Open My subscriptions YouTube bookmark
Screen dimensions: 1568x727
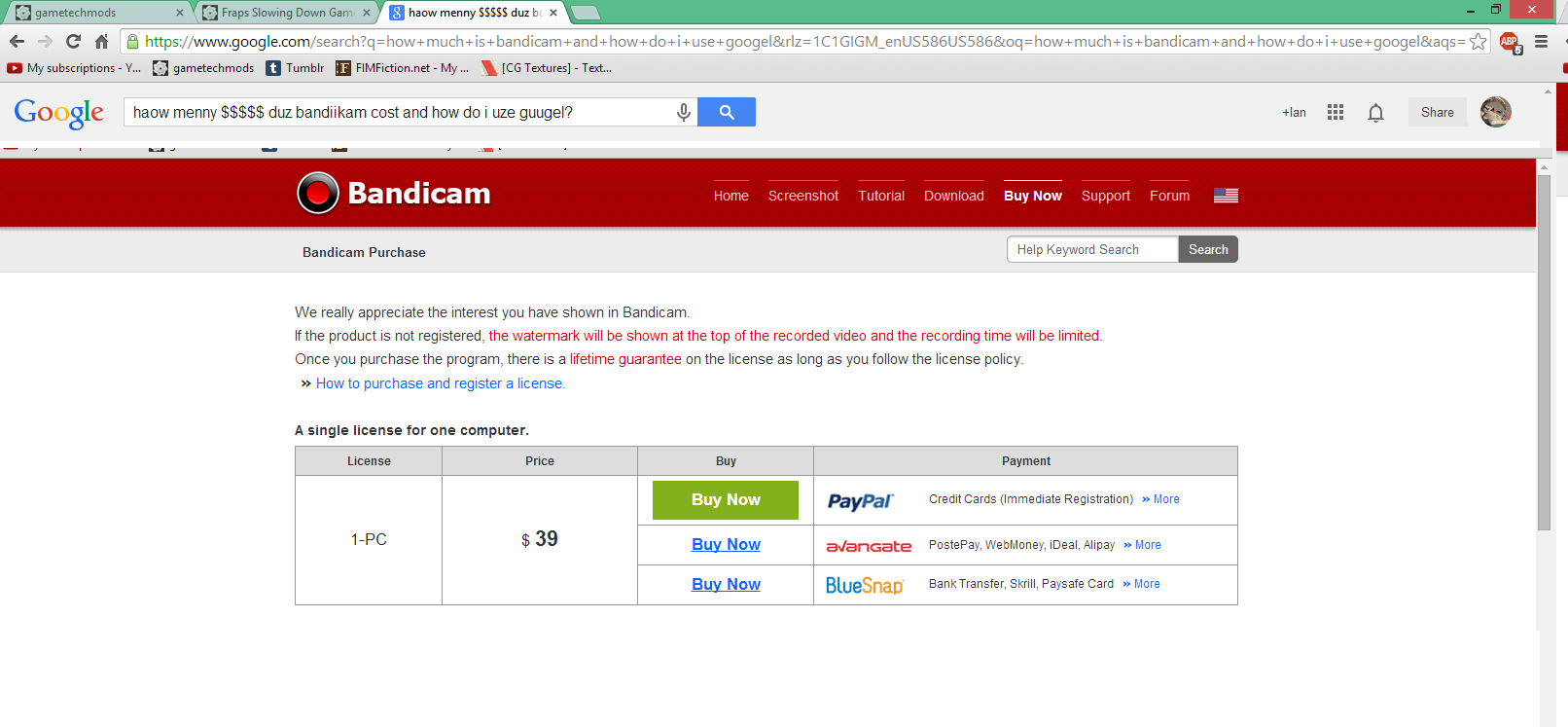(74, 68)
